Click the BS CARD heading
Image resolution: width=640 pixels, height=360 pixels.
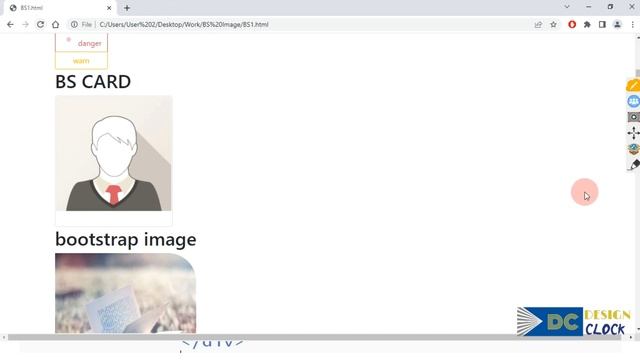[x=93, y=82]
